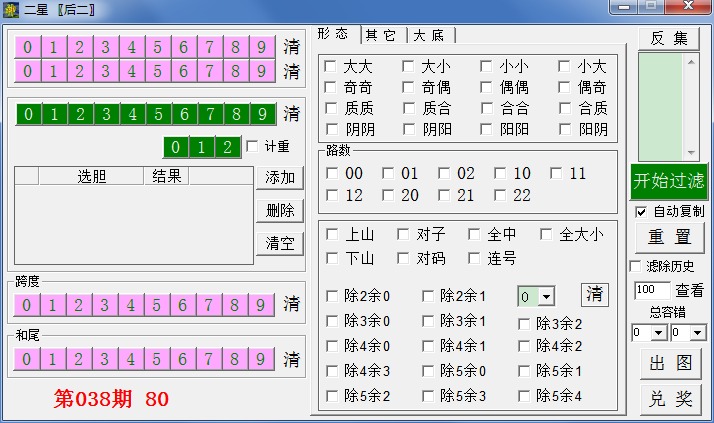714x423 pixels.
Task: Select digit 9 in the second pink row
Action: (x=261, y=71)
